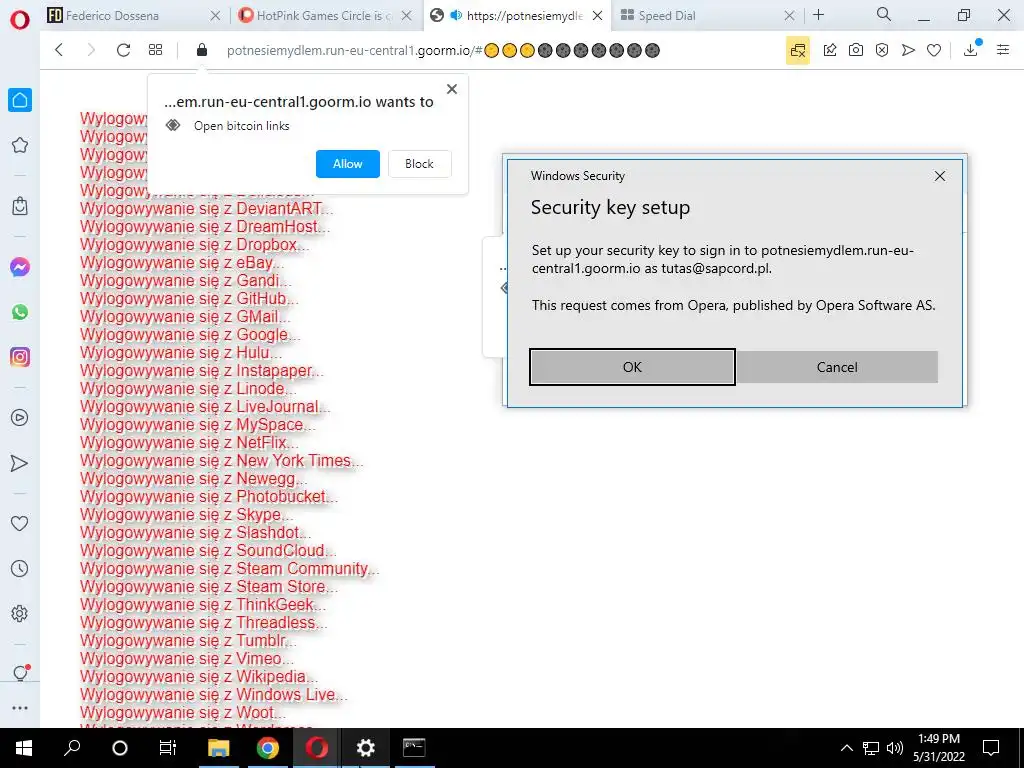Click the address bar URL
Viewport: 1024px width, 768px height.
click(443, 50)
